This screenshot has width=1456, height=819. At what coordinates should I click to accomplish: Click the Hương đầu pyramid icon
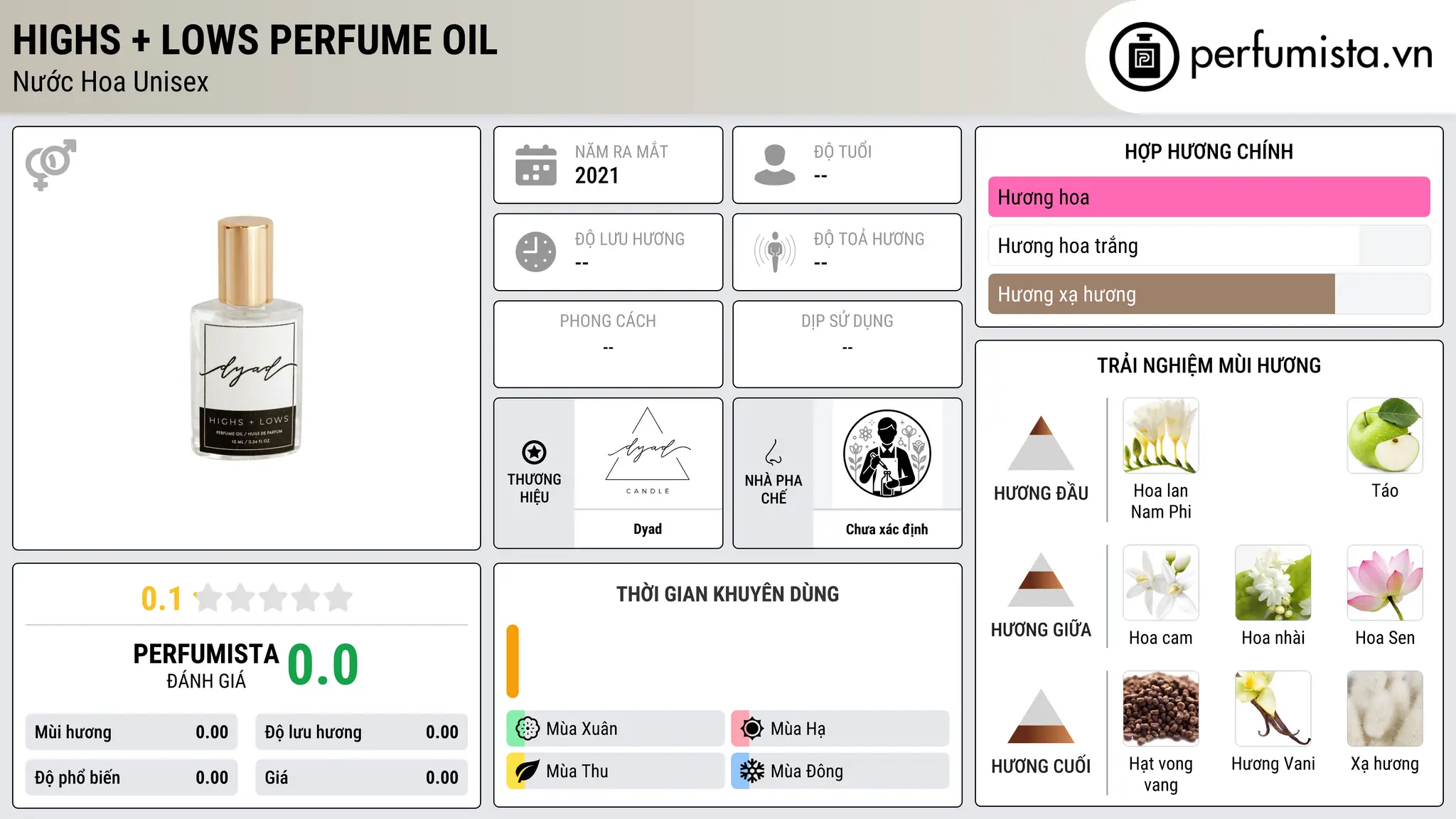pos(1041,443)
